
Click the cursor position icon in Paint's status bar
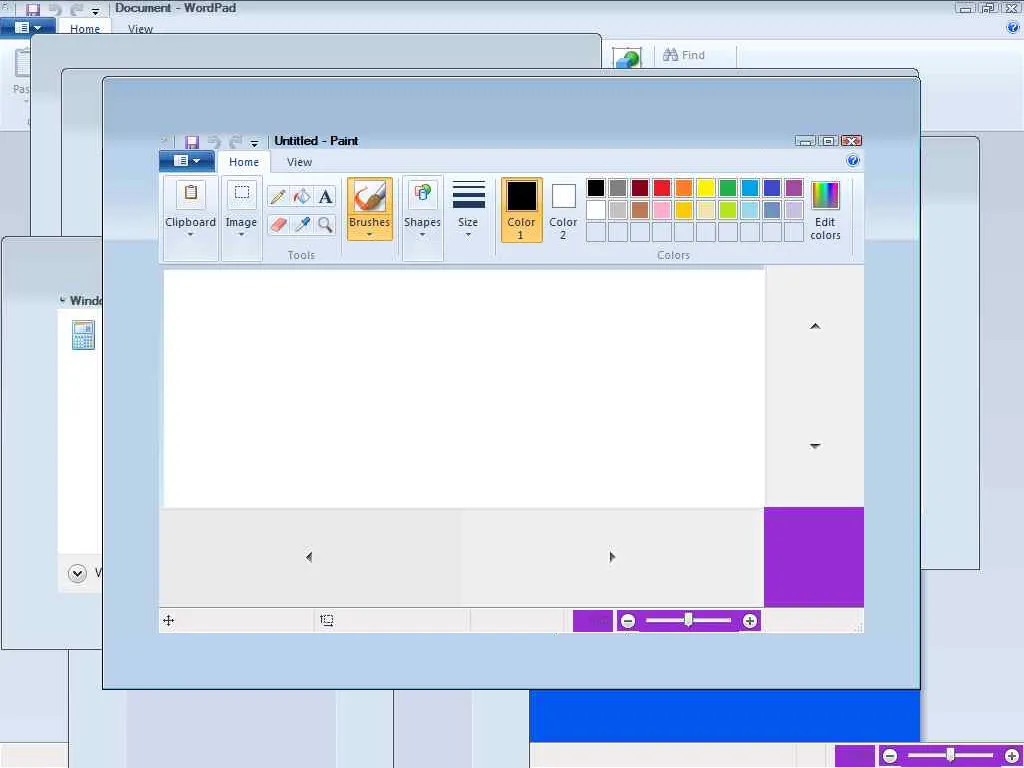click(x=168, y=620)
